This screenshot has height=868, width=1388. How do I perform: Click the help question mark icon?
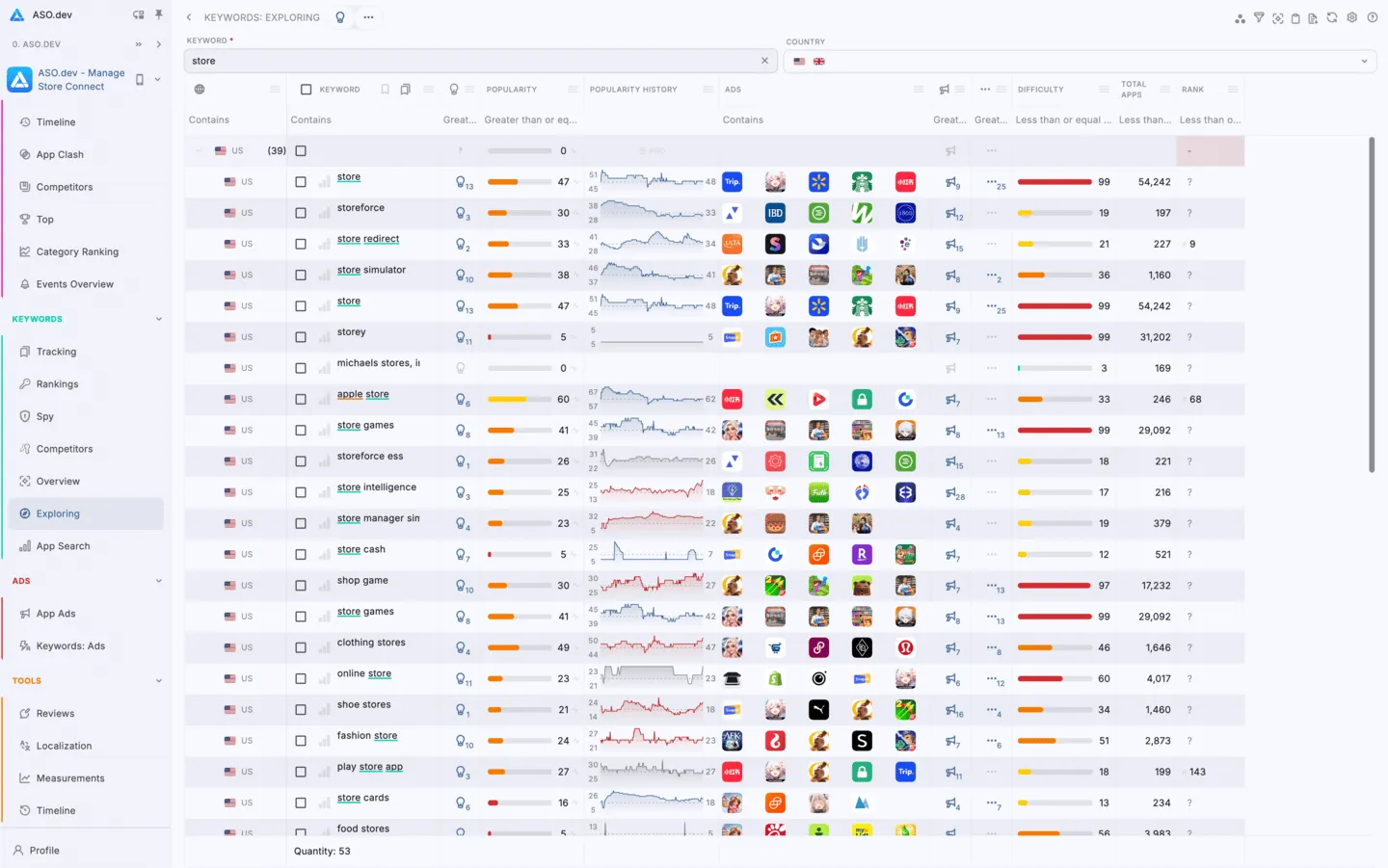[1372, 17]
